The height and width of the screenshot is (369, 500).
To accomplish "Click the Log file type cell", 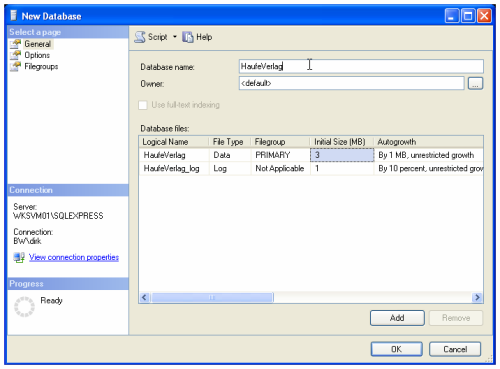I will [x=230, y=169].
